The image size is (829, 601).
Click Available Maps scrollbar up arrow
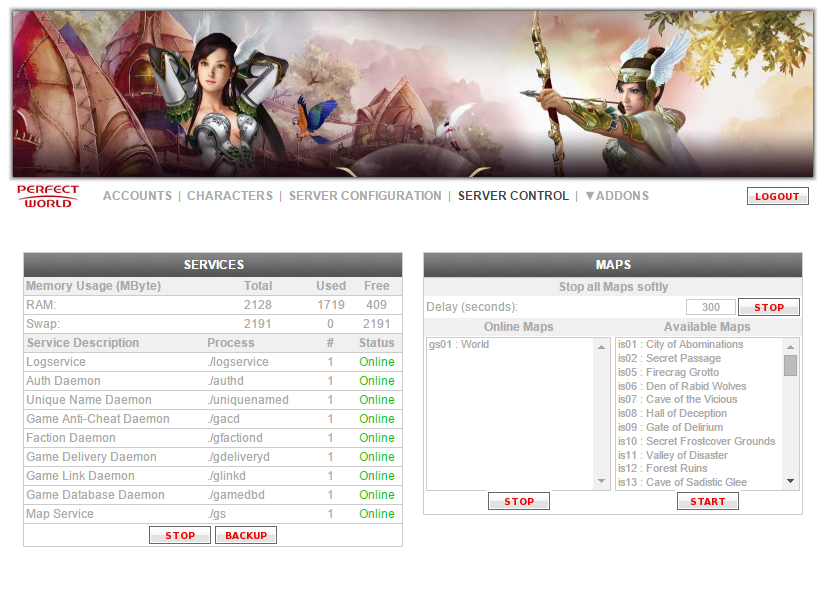pos(790,347)
